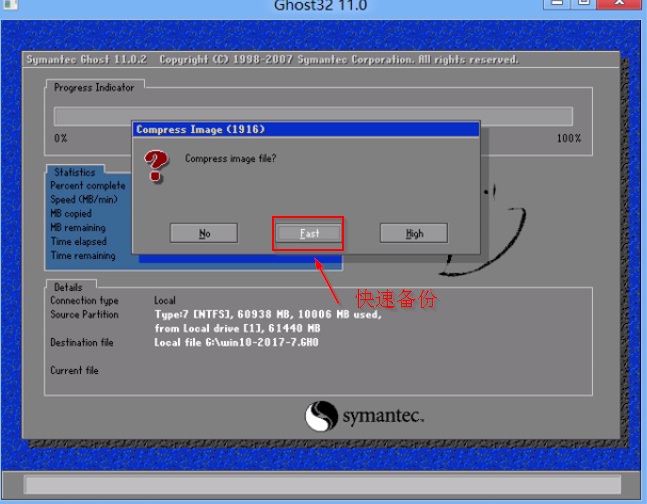647x504 pixels.
Task: Click the Ghost32 app icon in title bar
Action: click(10, 4)
